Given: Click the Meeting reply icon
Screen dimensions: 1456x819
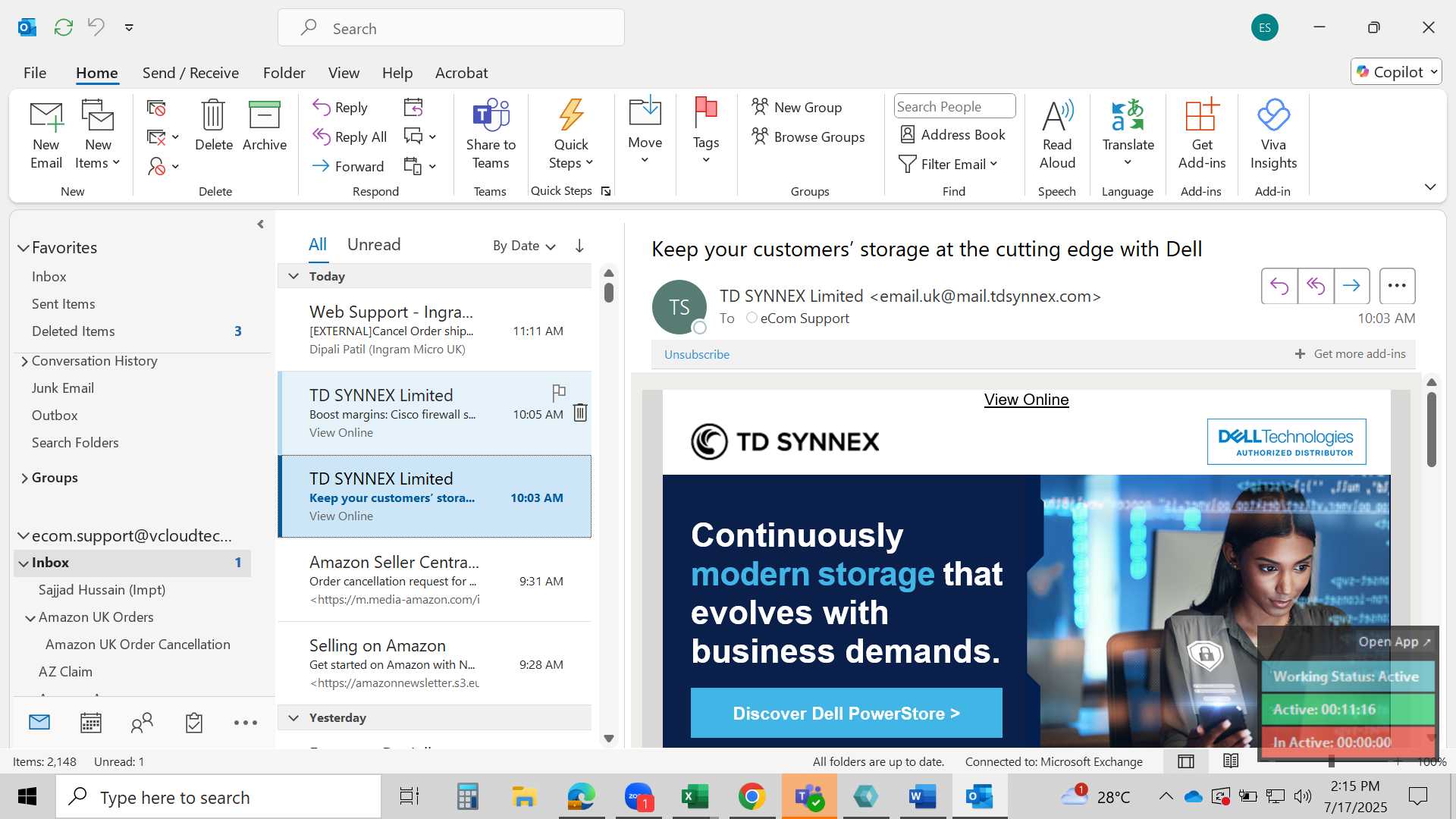Looking at the screenshot, I should pyautogui.click(x=413, y=108).
